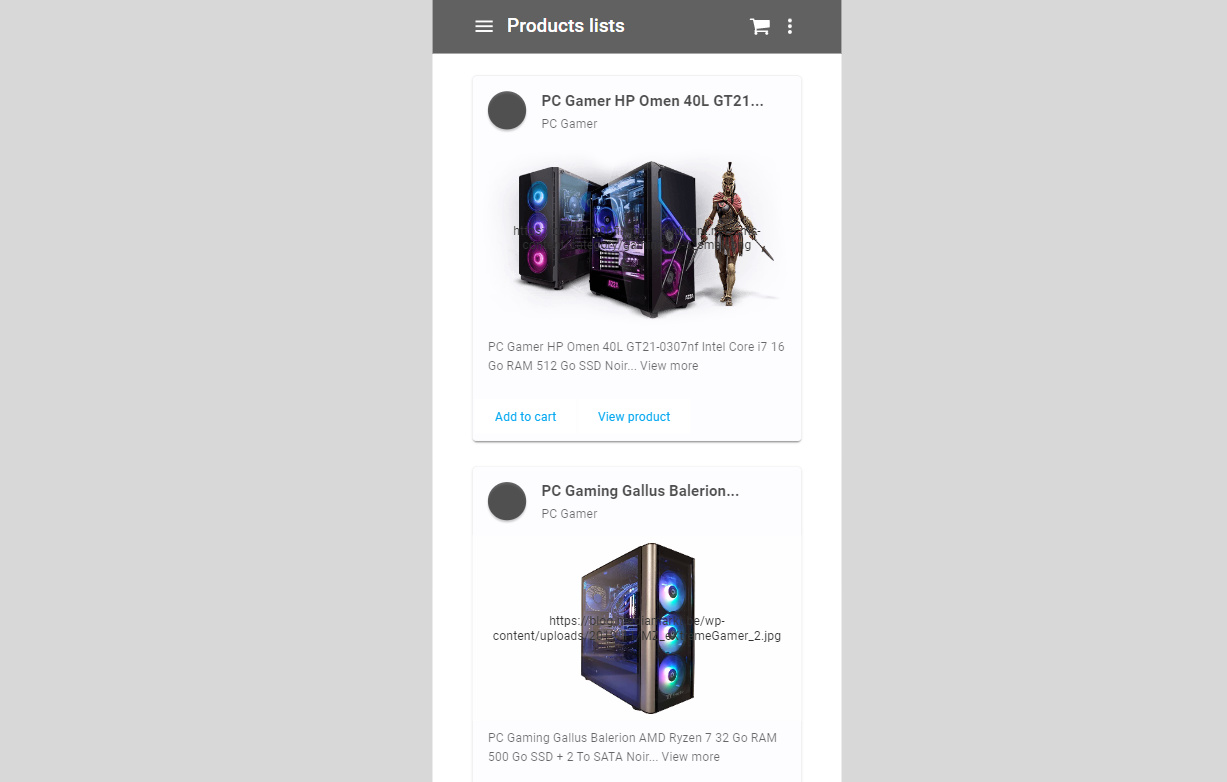This screenshot has width=1227, height=782.
Task: Click the HP Omen product avatar circle
Action: coord(507,110)
